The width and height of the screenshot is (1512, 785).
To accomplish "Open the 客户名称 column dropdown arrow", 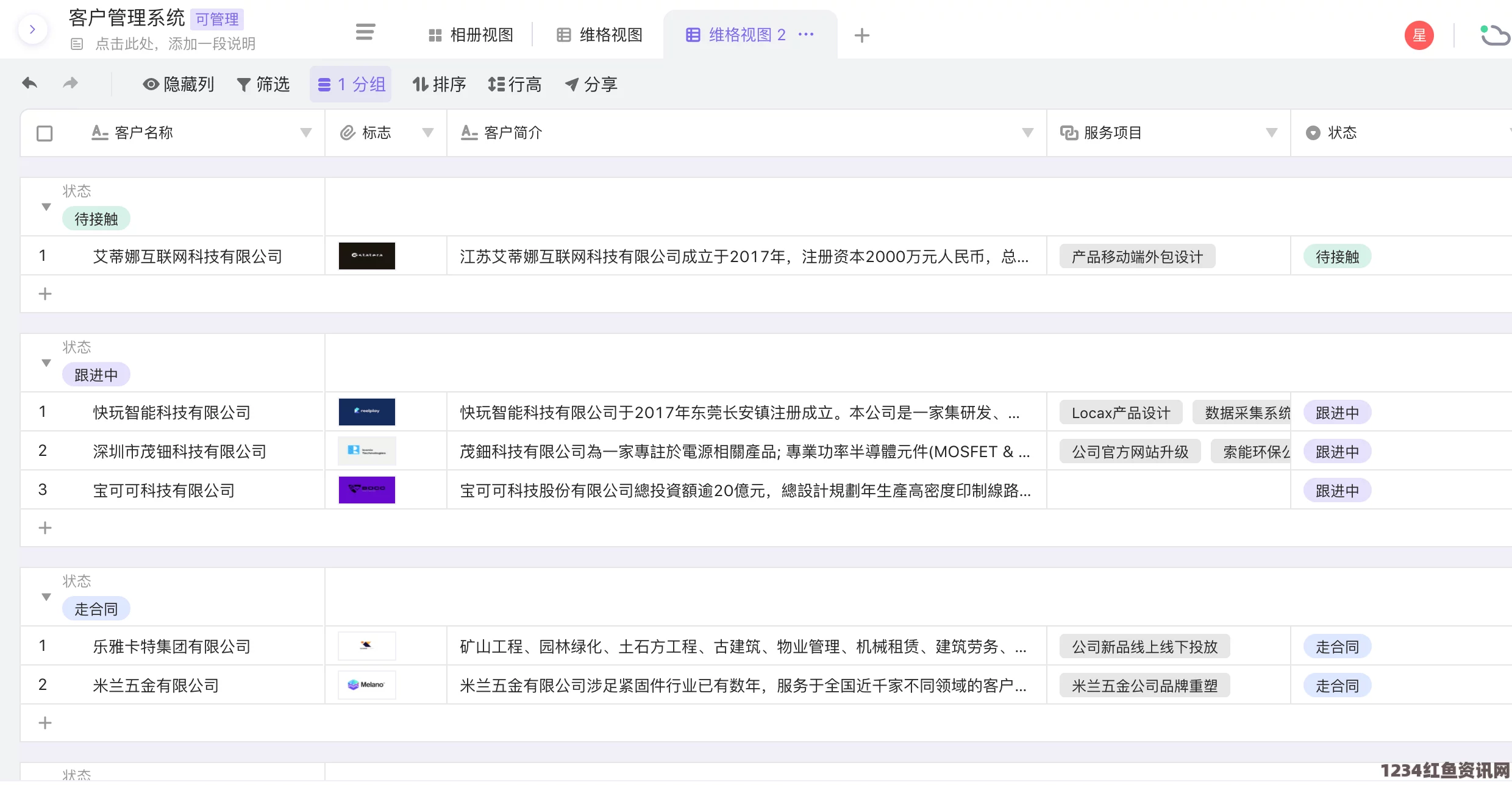I will (x=306, y=133).
